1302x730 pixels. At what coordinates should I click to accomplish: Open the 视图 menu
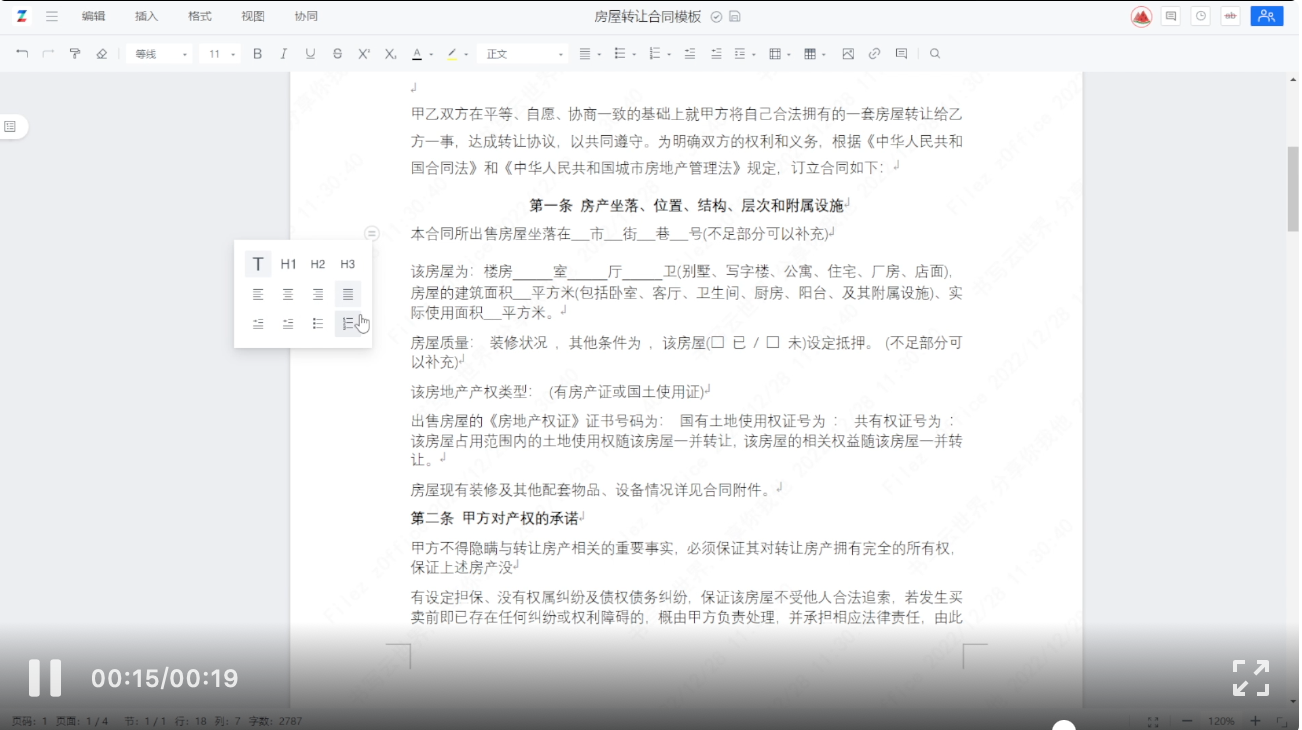tap(253, 16)
